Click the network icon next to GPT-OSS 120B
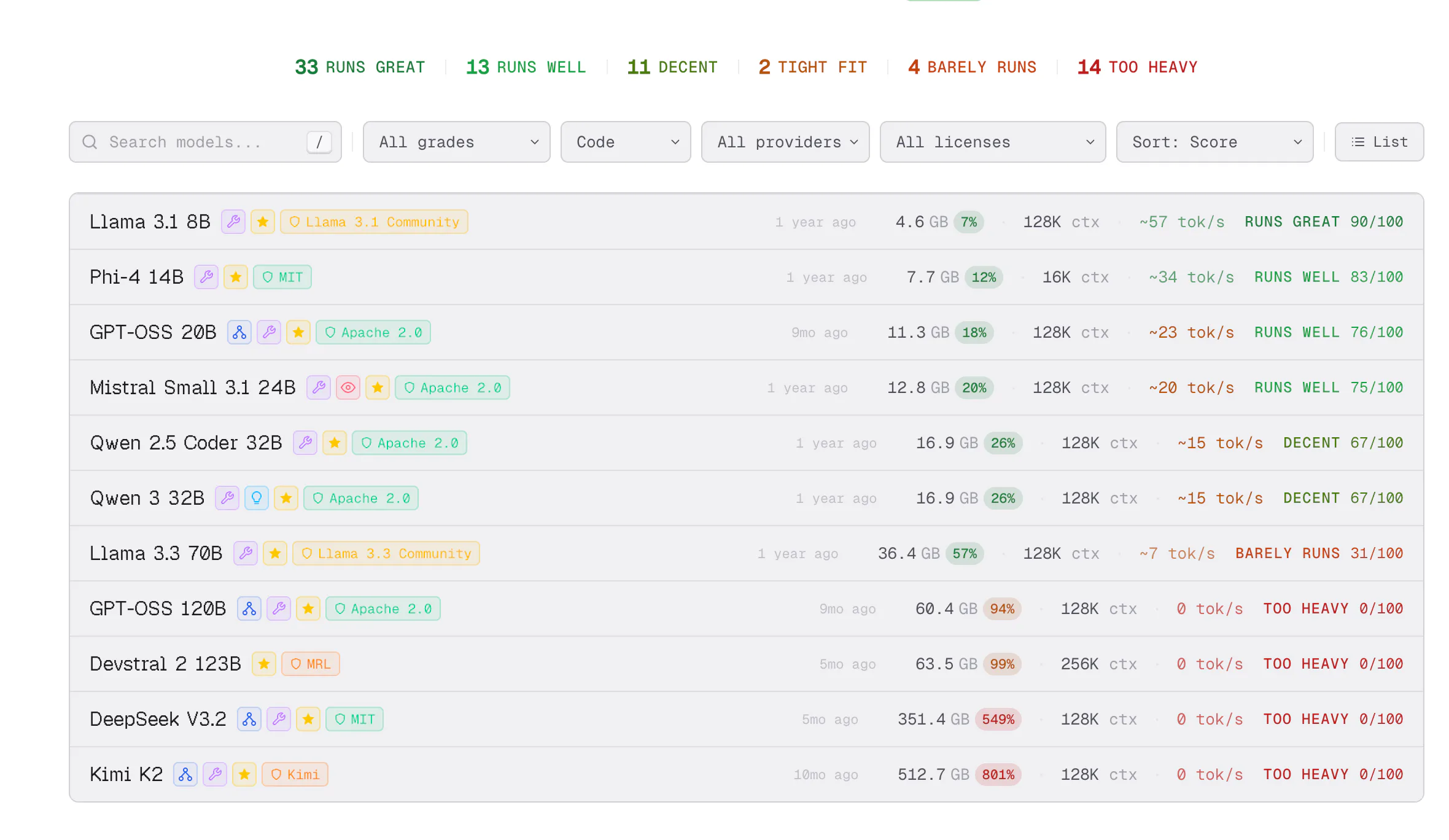Screen dimensions: 1449x840 point(249,609)
